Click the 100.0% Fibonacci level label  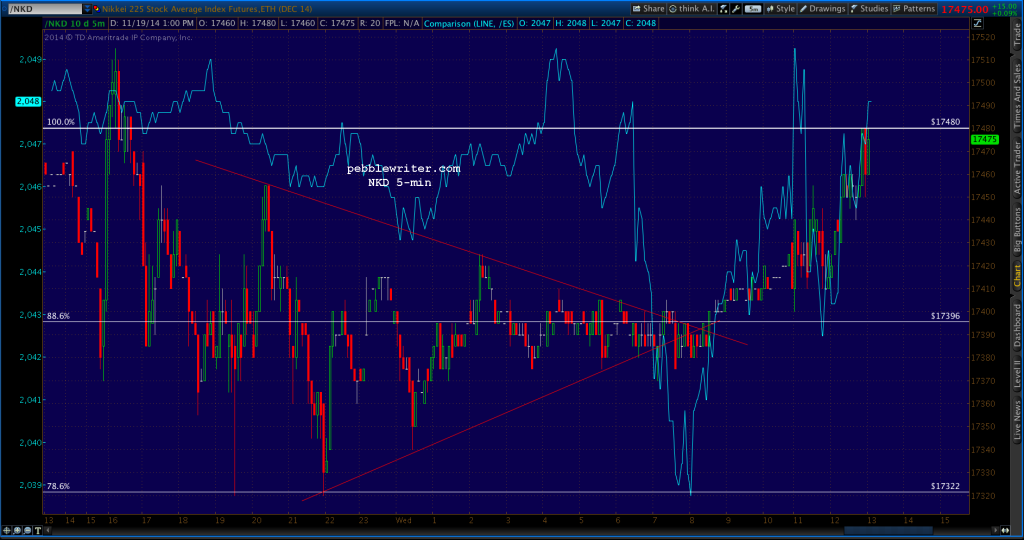[61, 122]
